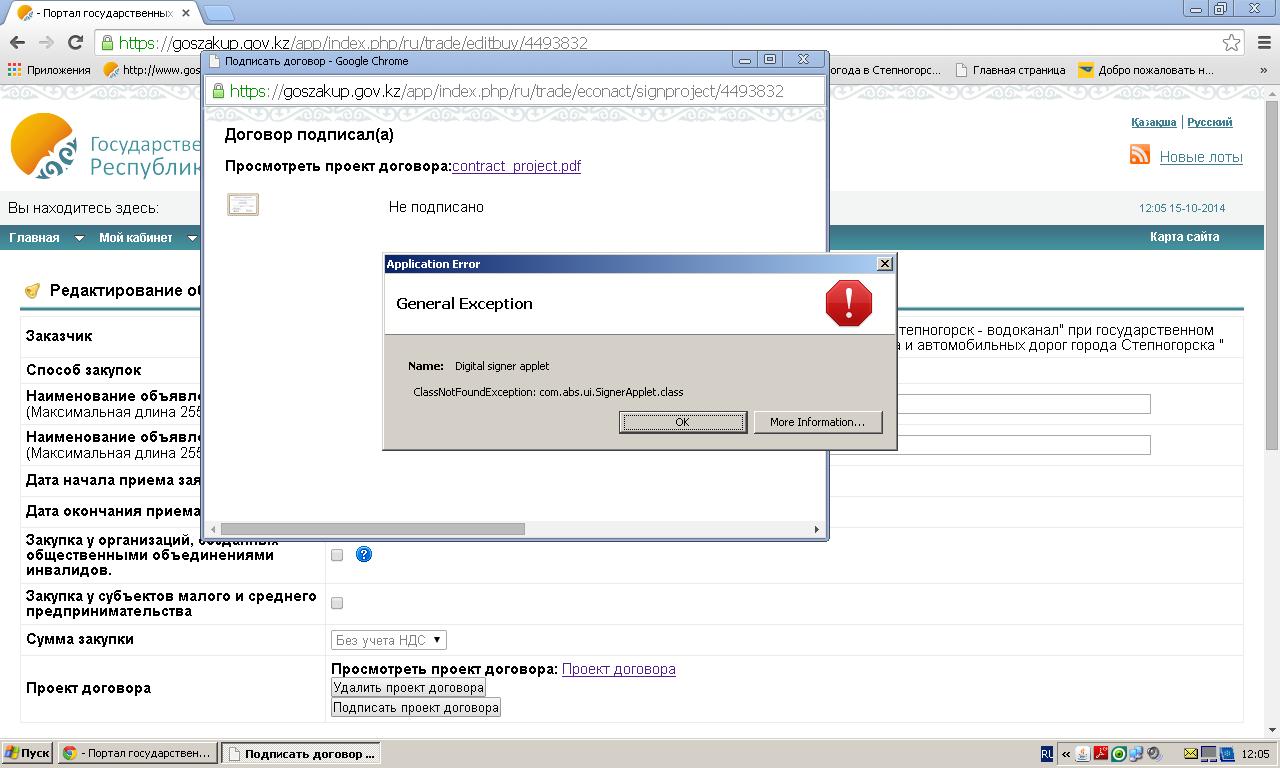Viewport: 1280px width, 768px height.
Task: Click the page icon in popup title bar
Action: [214, 61]
